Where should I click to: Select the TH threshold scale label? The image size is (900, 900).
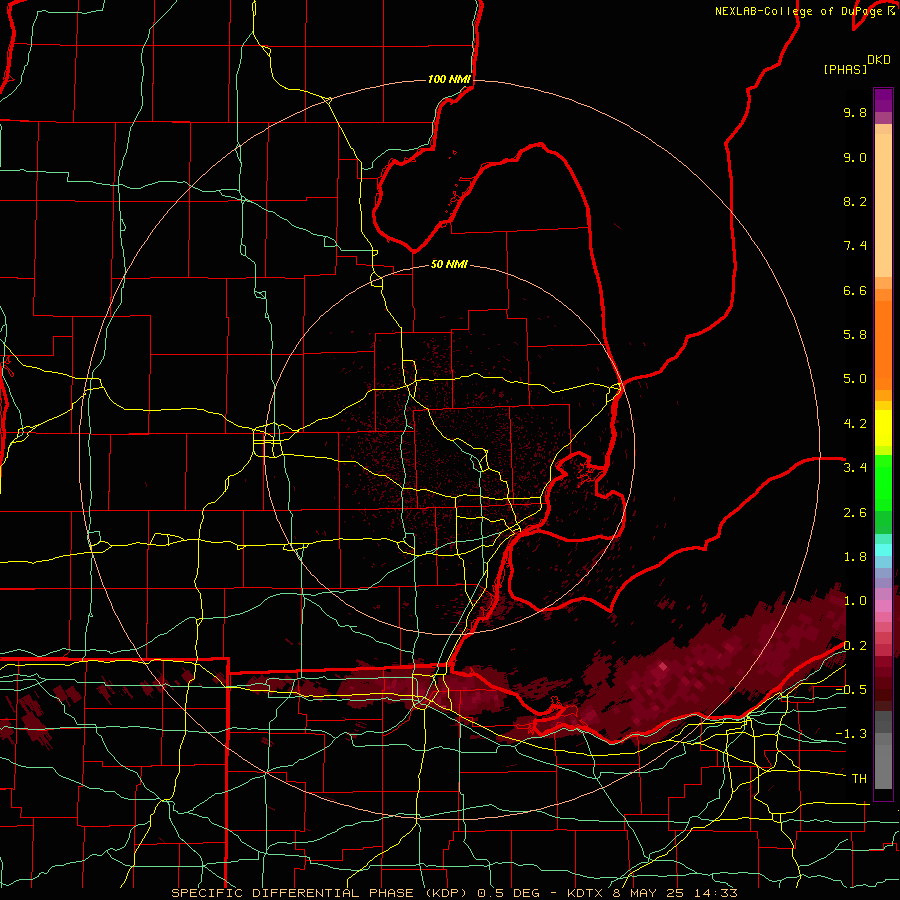[859, 779]
